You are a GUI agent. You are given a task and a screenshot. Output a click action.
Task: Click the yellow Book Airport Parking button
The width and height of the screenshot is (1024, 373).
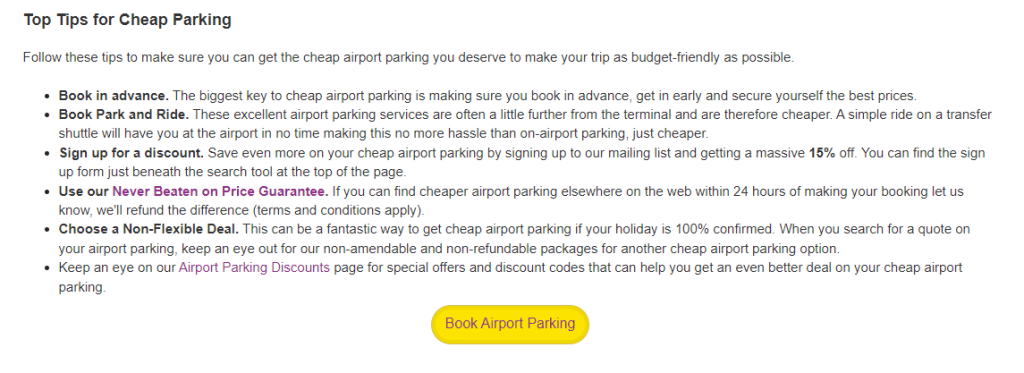pyautogui.click(x=510, y=324)
